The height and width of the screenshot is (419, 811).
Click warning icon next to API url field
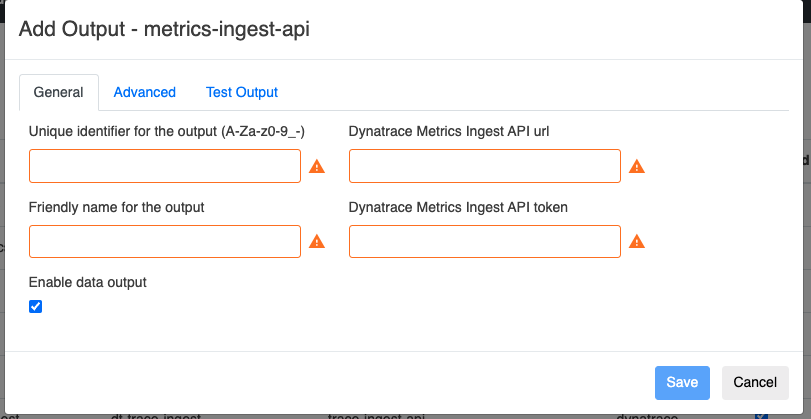(x=637, y=167)
